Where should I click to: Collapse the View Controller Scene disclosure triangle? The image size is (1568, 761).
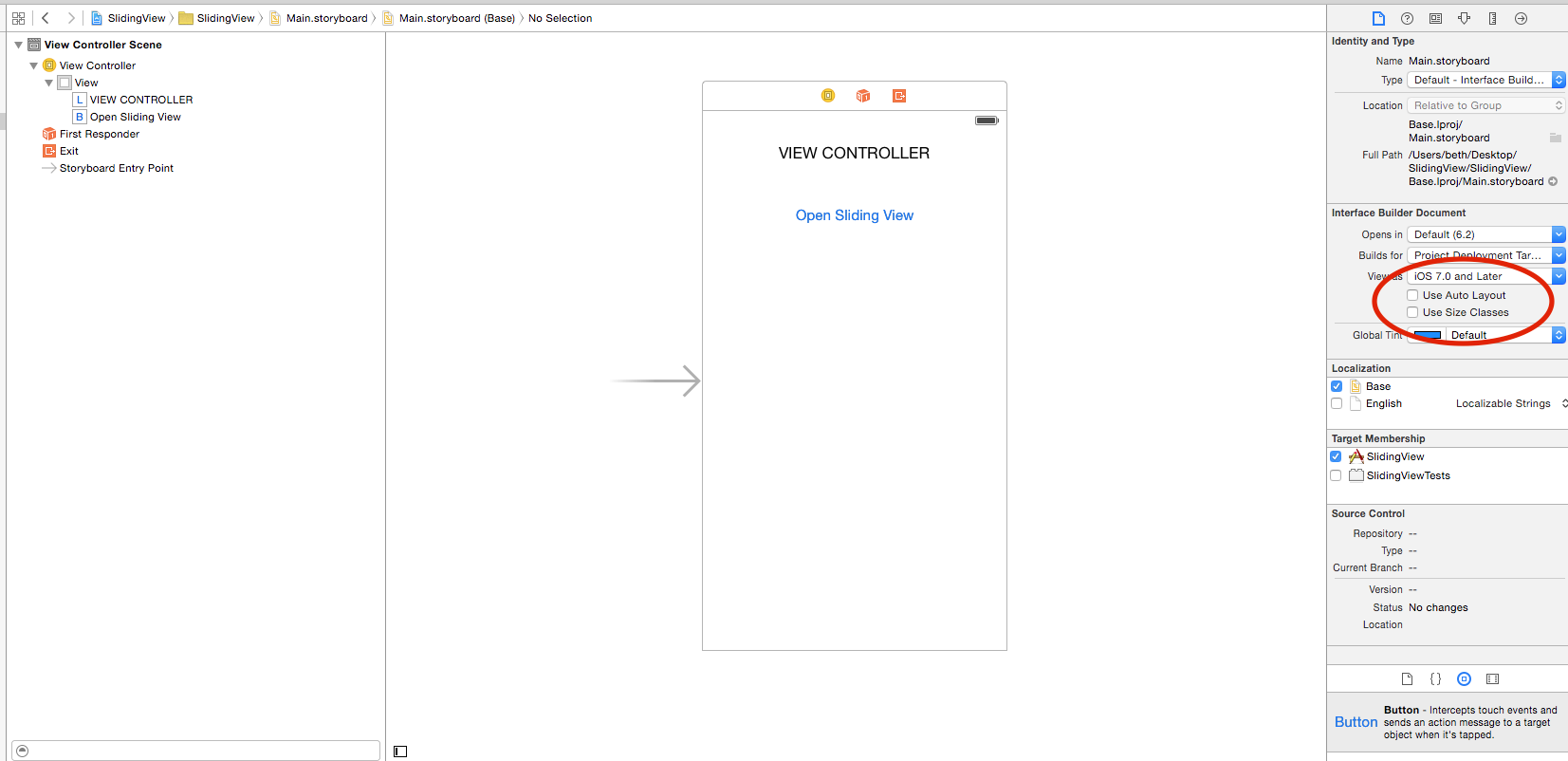click(x=18, y=45)
